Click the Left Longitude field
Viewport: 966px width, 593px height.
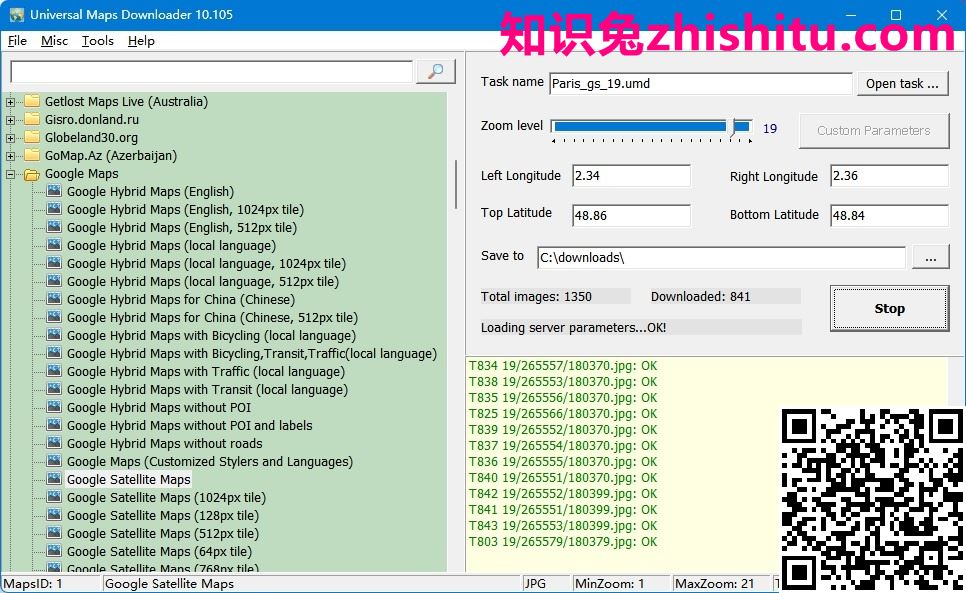[631, 176]
